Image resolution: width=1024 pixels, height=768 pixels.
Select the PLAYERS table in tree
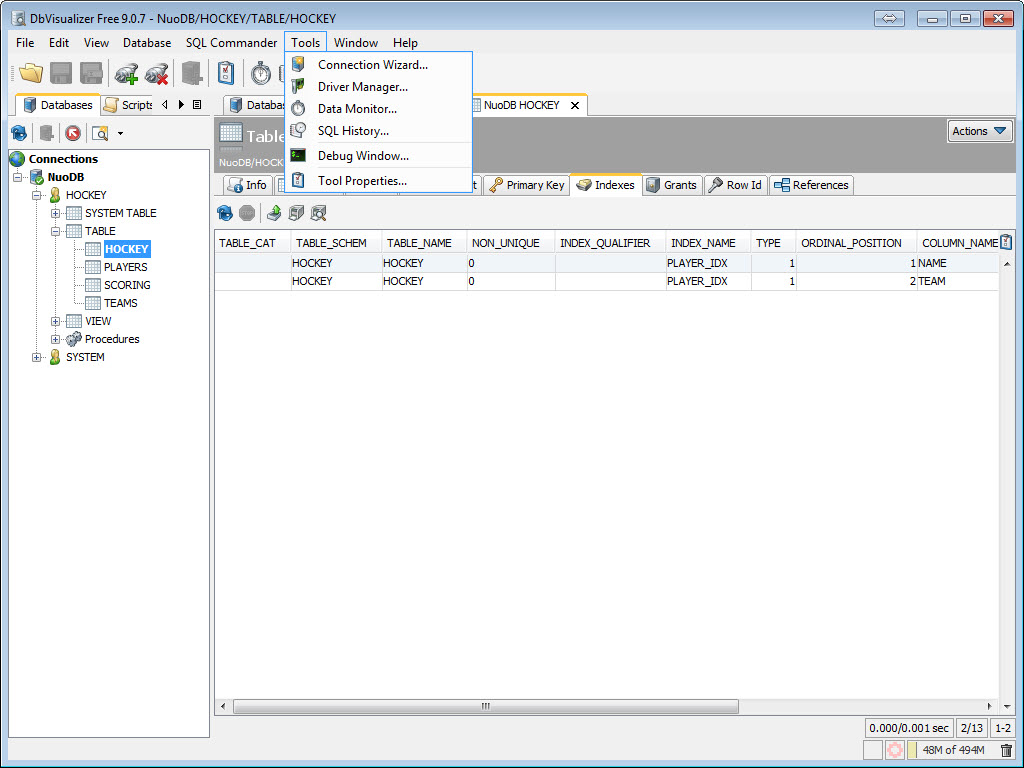click(125, 267)
